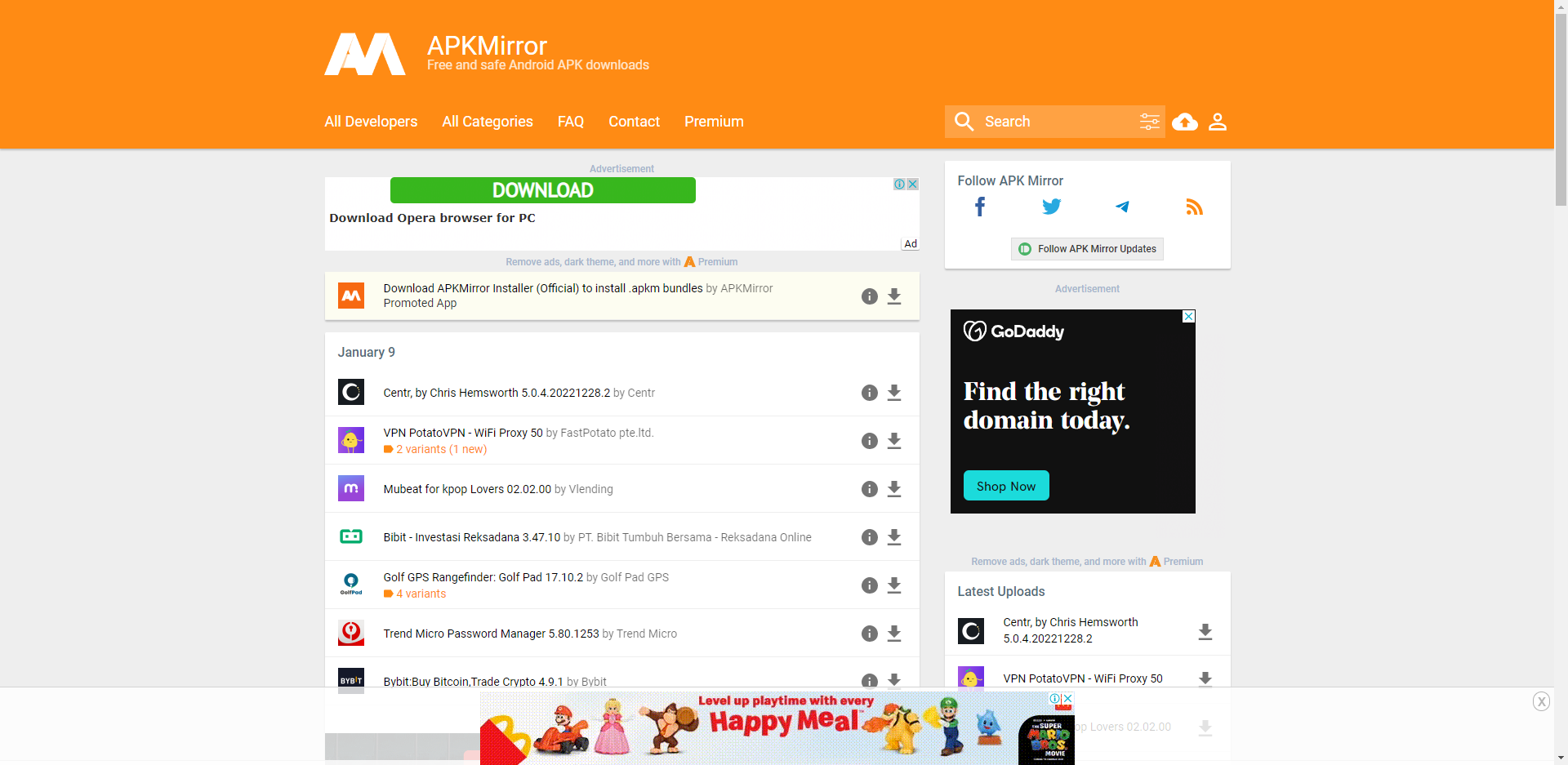Open Trend Micro Password Manager 5.80.1253 listing
This screenshot has height=765, width=1568.
pos(491,634)
